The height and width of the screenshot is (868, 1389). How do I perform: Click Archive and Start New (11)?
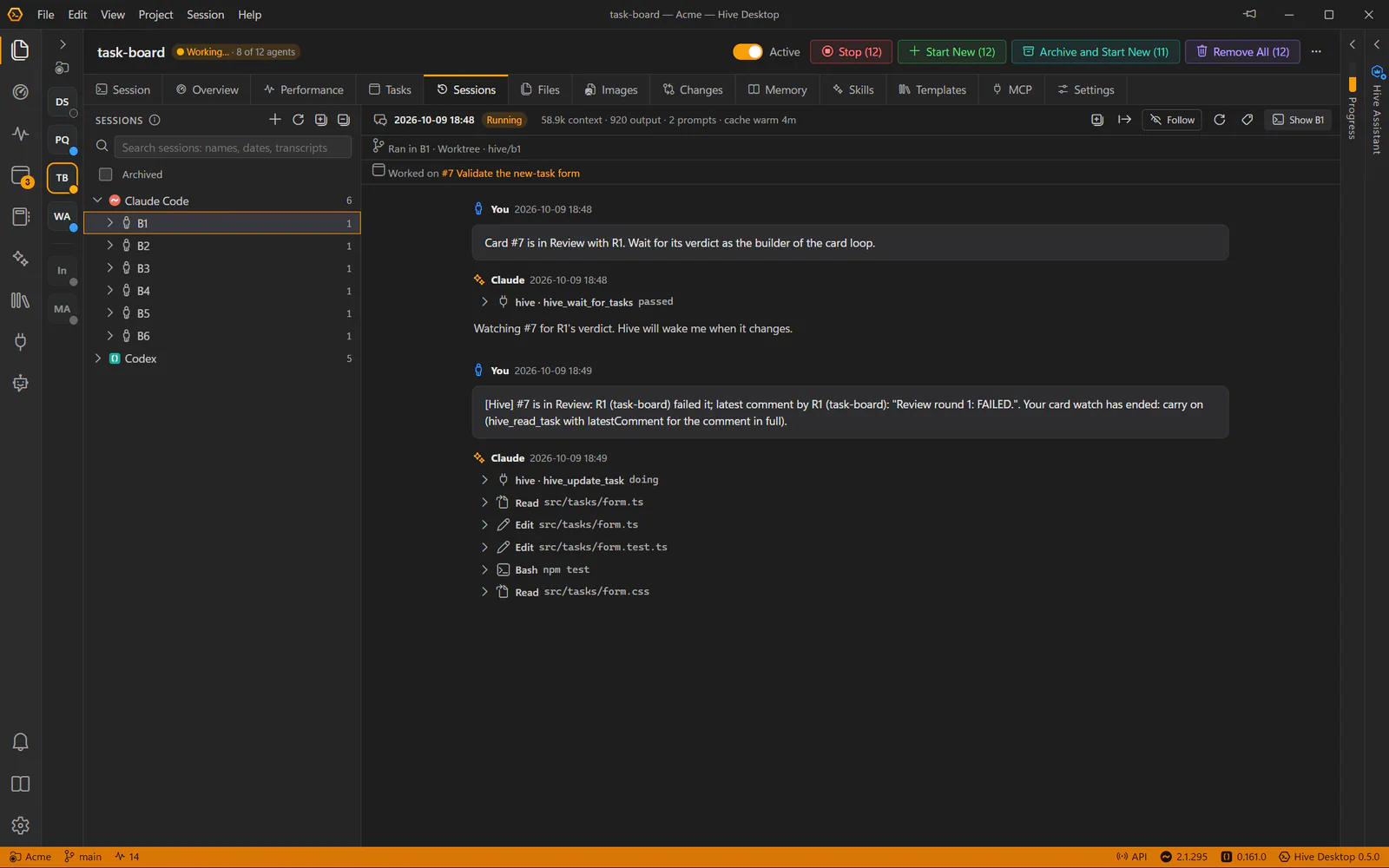1096,51
